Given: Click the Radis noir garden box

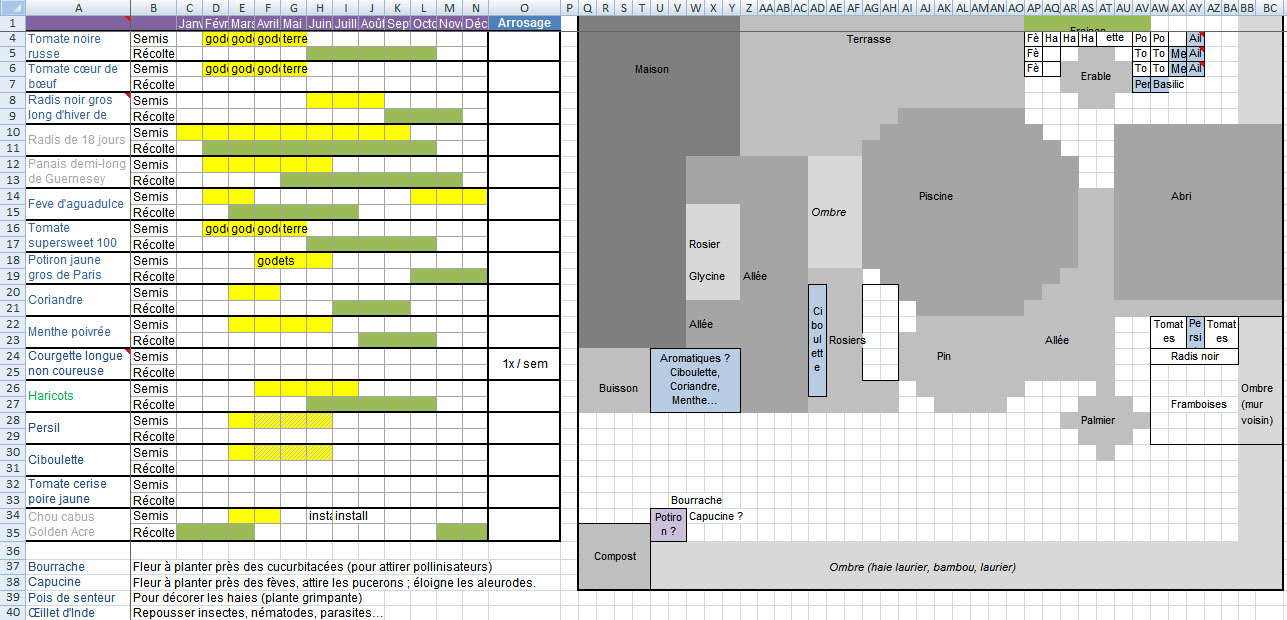Looking at the screenshot, I should 1195,356.
